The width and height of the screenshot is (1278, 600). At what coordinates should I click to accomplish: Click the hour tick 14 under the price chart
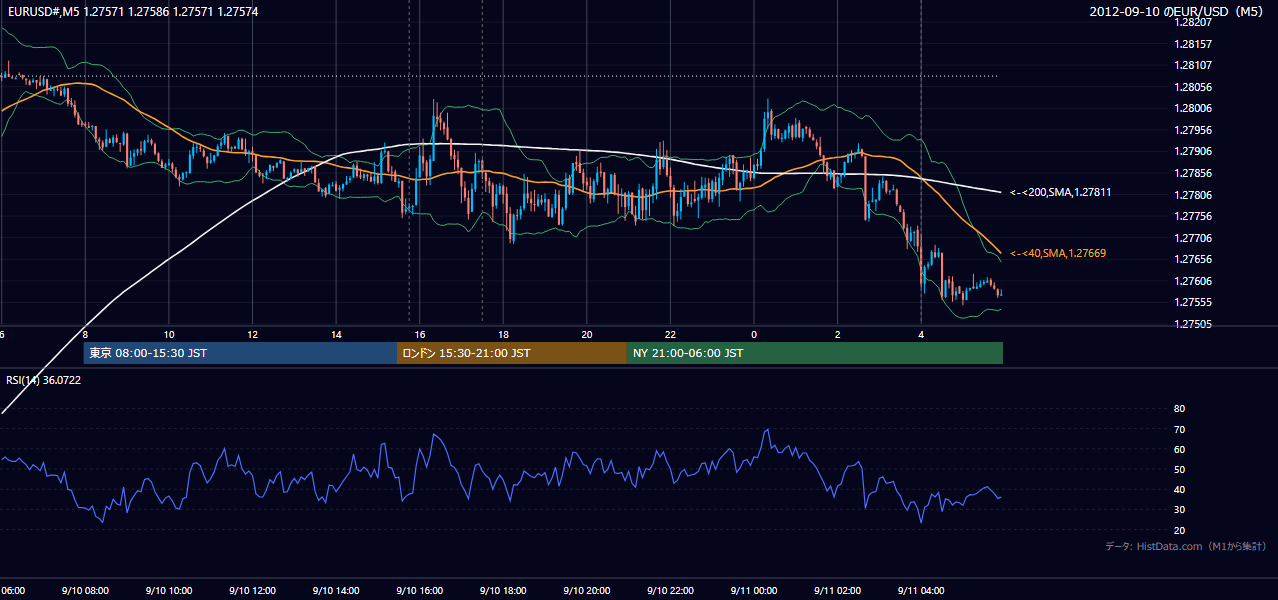pyautogui.click(x=336, y=334)
